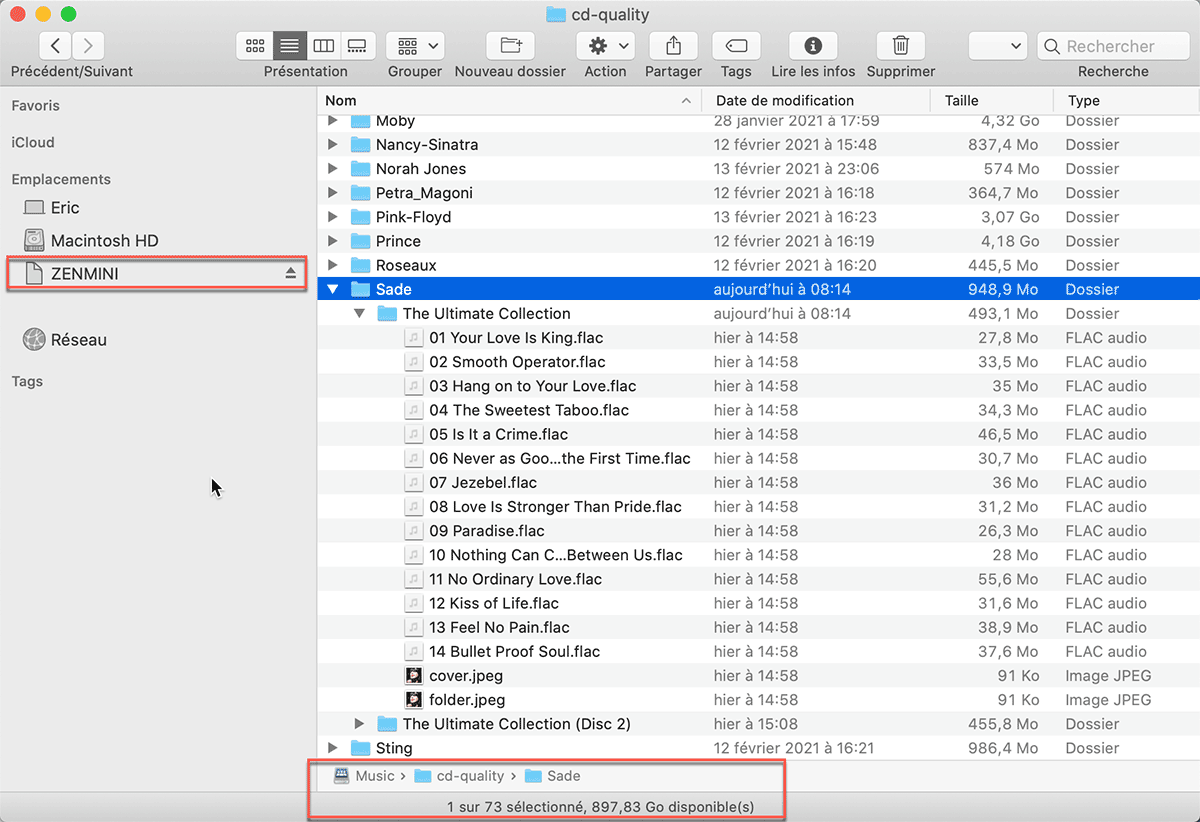The height and width of the screenshot is (822, 1200).
Task: Sort by Date de modification column
Action: [x=816, y=100]
